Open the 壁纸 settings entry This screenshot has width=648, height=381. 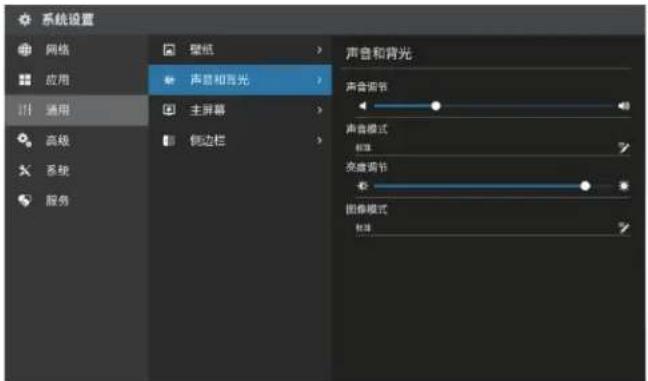point(240,50)
